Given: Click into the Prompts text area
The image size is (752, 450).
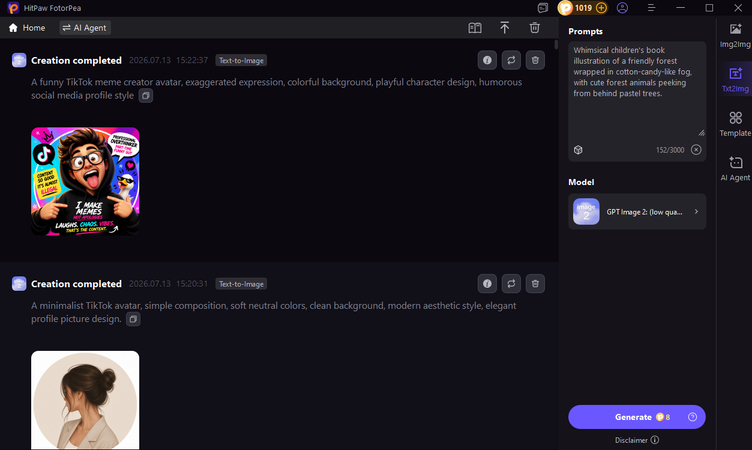Looking at the screenshot, I should pos(637,90).
